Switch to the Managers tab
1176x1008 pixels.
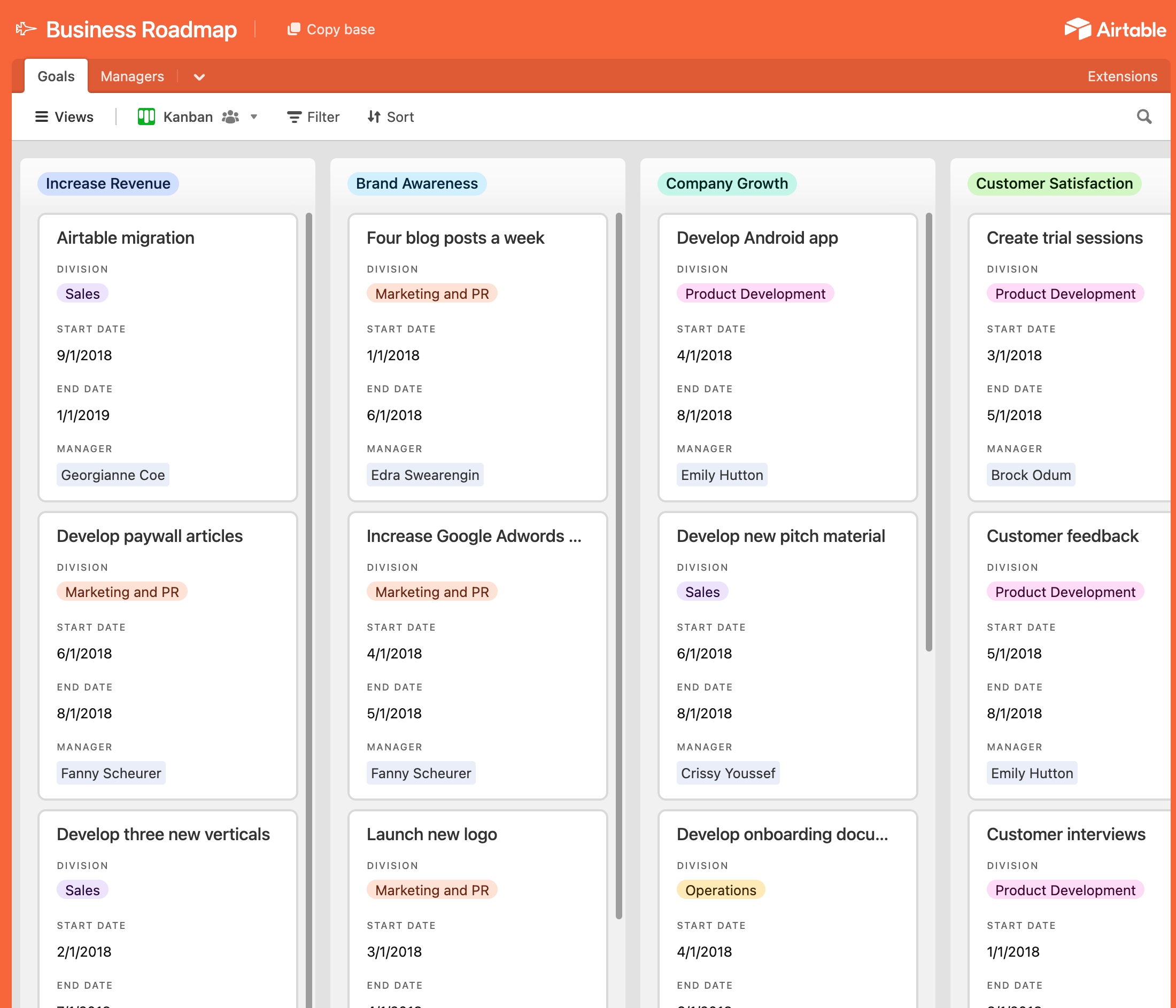(x=132, y=76)
